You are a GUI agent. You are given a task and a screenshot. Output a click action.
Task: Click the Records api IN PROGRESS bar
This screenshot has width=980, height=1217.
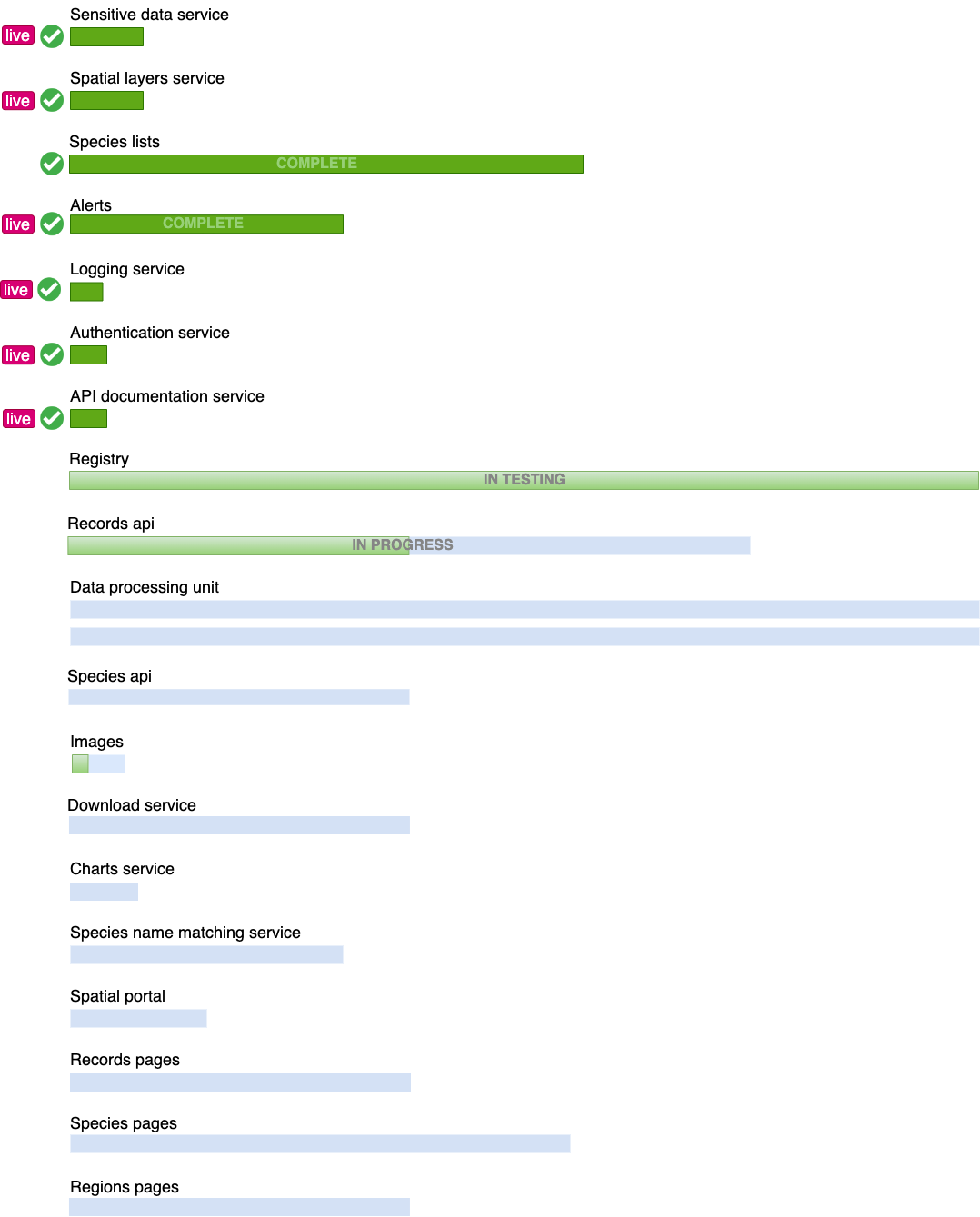pos(408,545)
